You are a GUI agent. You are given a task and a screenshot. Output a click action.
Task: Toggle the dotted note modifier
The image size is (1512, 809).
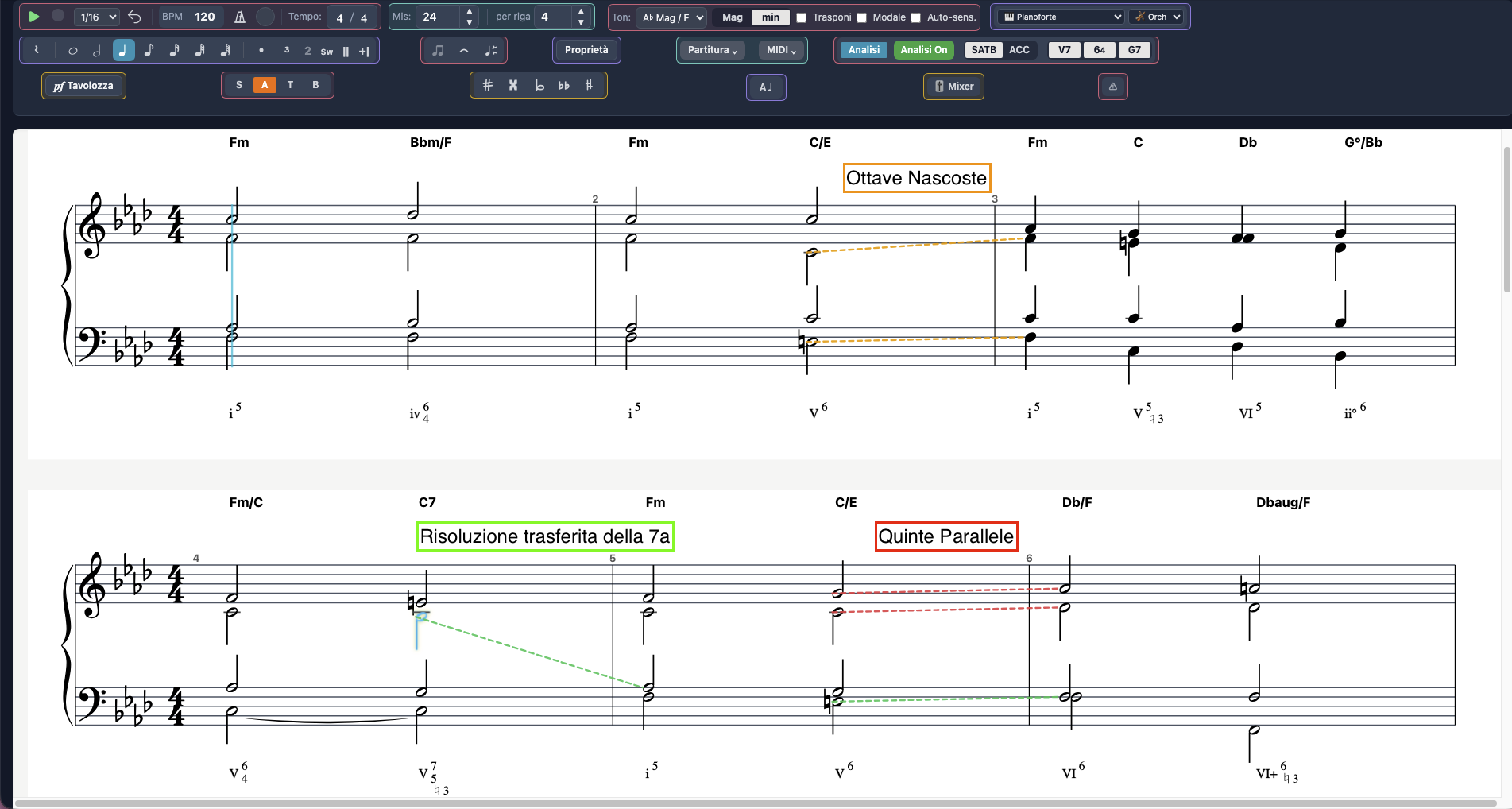tap(261, 50)
